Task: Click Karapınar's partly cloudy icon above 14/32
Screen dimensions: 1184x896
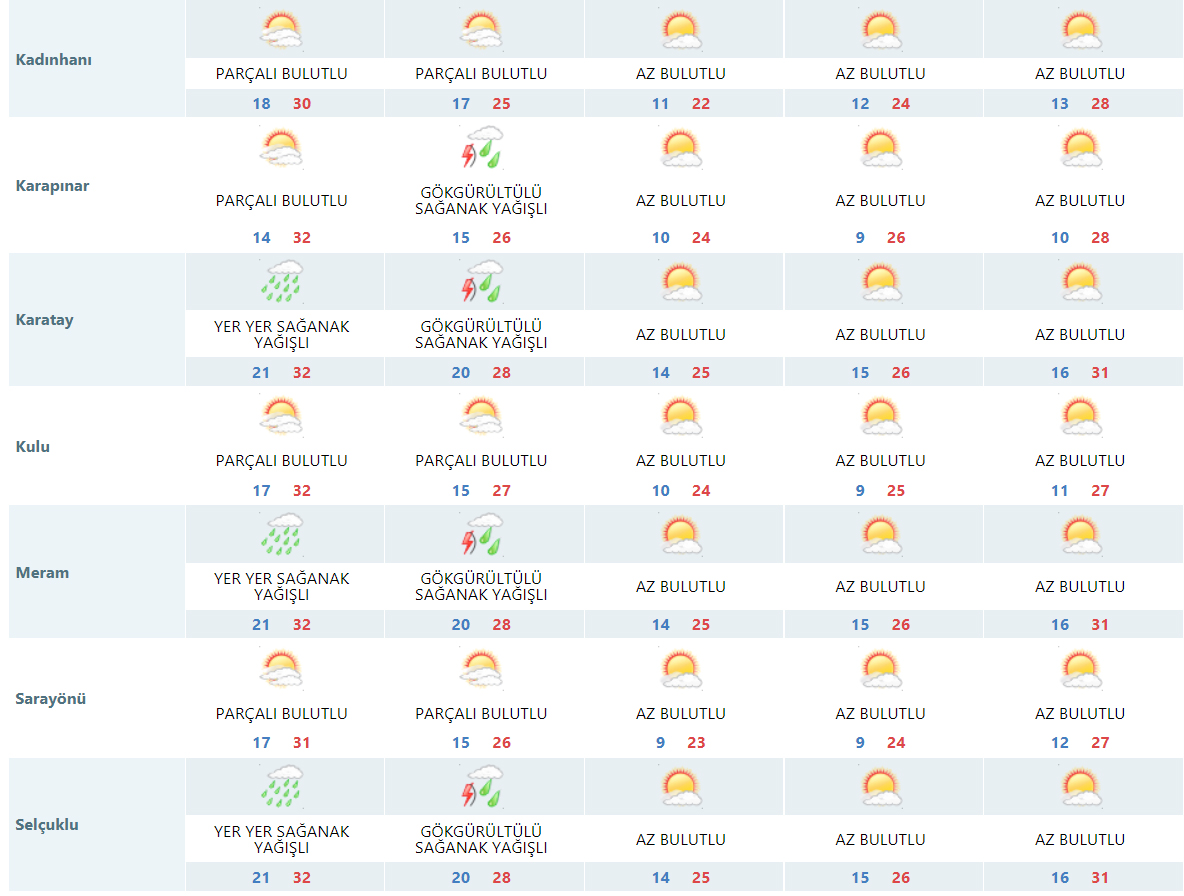Action: pos(281,149)
